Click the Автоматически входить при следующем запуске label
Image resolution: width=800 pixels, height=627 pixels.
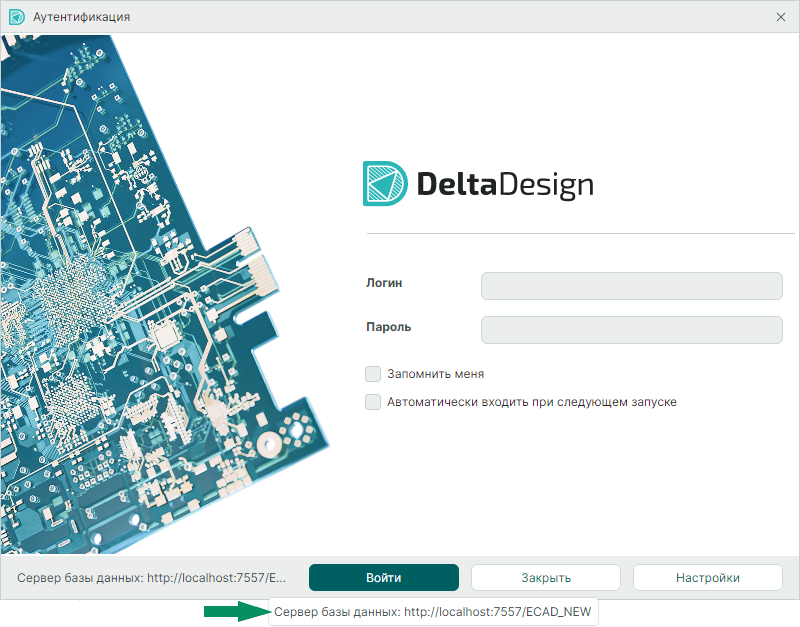tap(532, 402)
